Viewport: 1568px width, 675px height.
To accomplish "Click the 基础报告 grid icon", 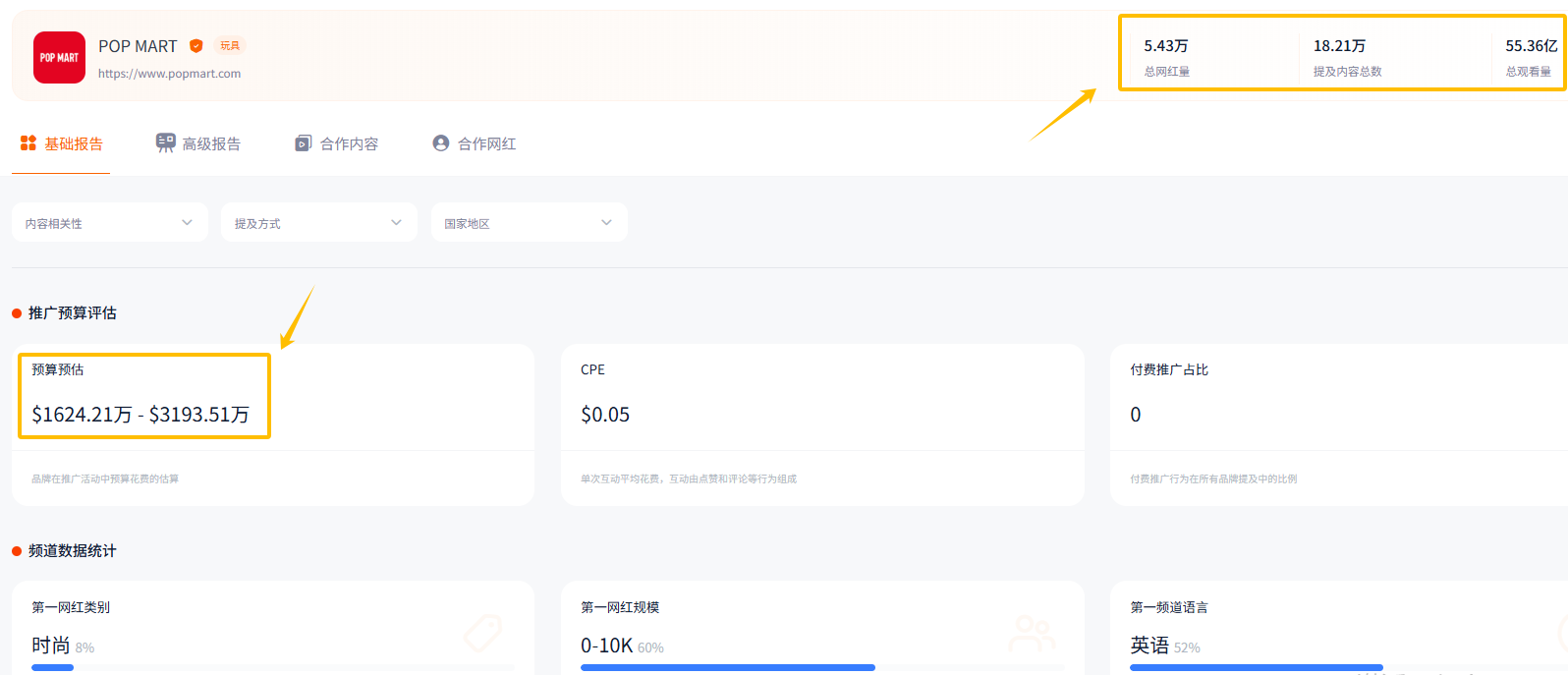I will [x=28, y=143].
